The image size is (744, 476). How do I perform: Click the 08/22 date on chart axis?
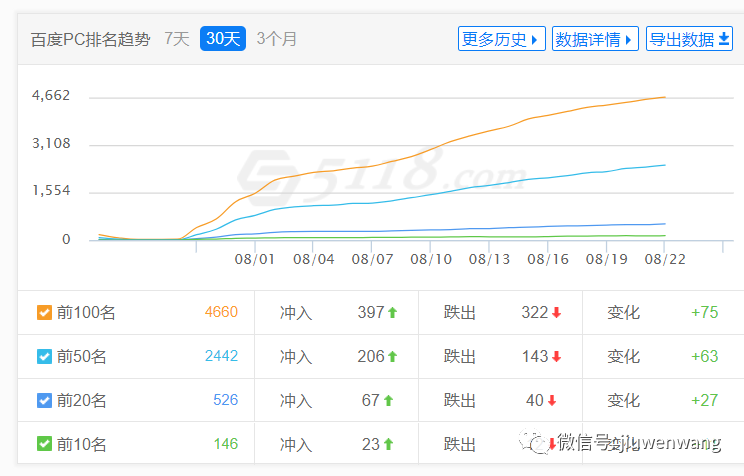[665, 259]
